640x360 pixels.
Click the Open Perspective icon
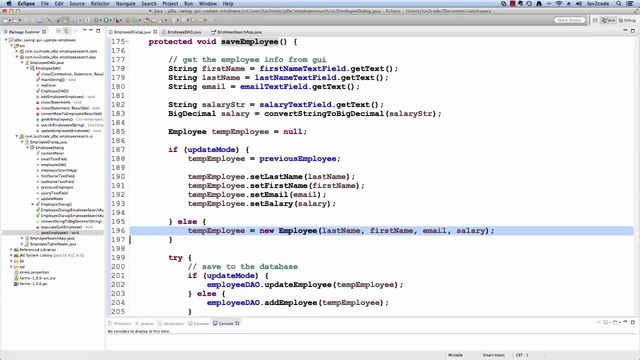tap(595, 20)
